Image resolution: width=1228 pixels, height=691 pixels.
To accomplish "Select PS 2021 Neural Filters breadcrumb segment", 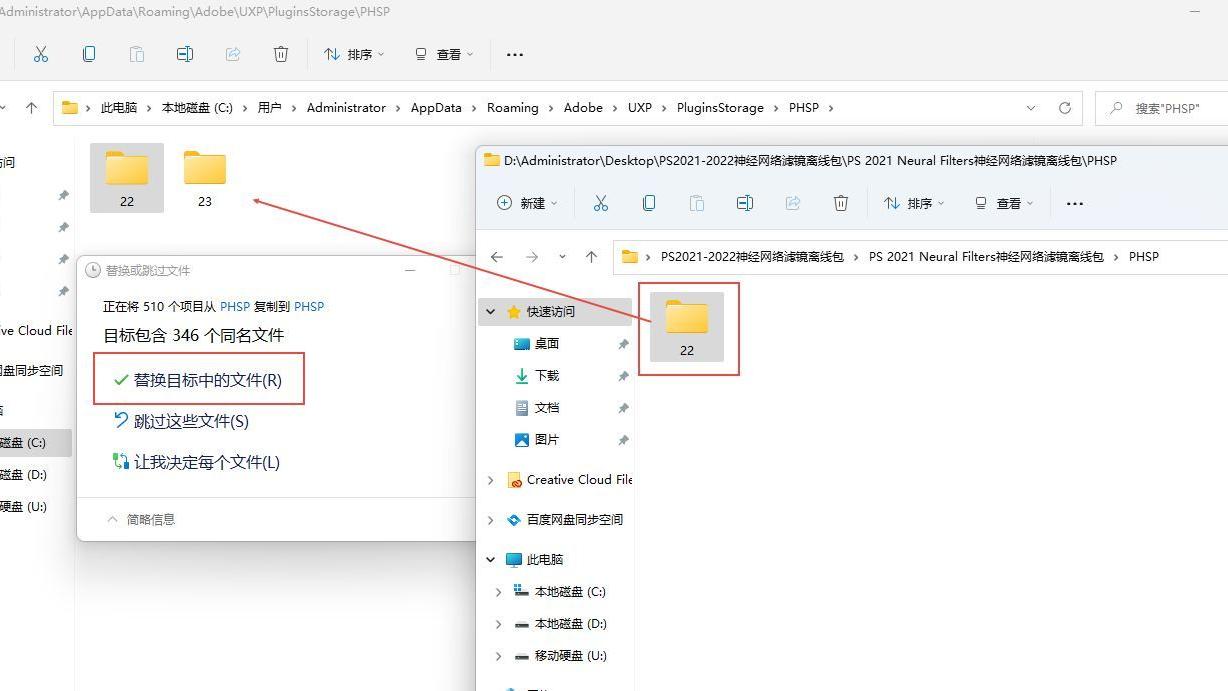I will 986,257.
